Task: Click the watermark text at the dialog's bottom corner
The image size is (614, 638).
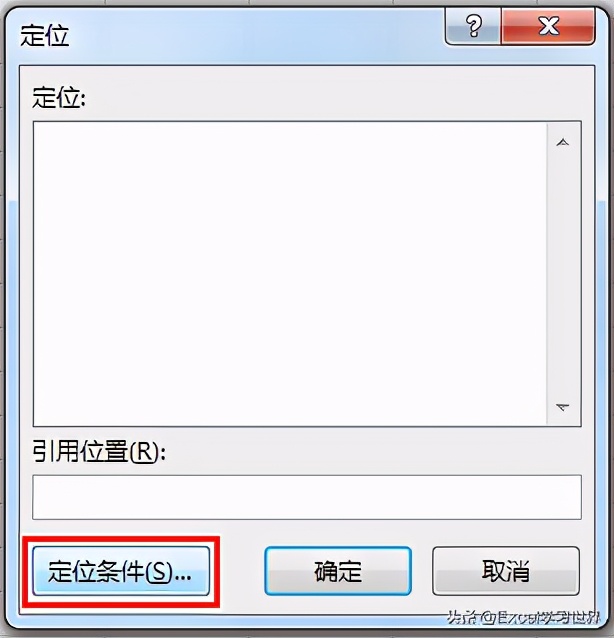Action: coord(524,618)
